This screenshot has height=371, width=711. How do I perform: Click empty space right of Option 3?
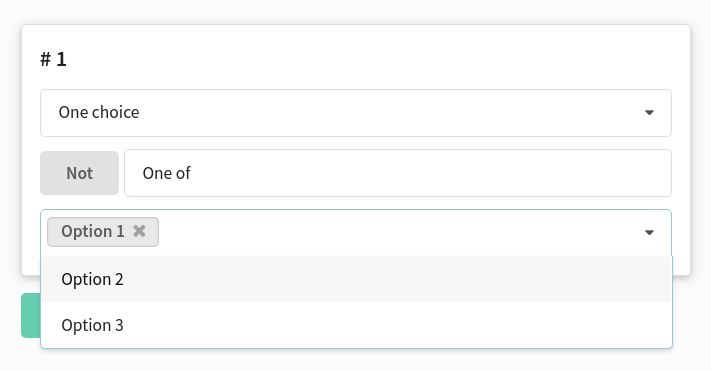click(394, 325)
